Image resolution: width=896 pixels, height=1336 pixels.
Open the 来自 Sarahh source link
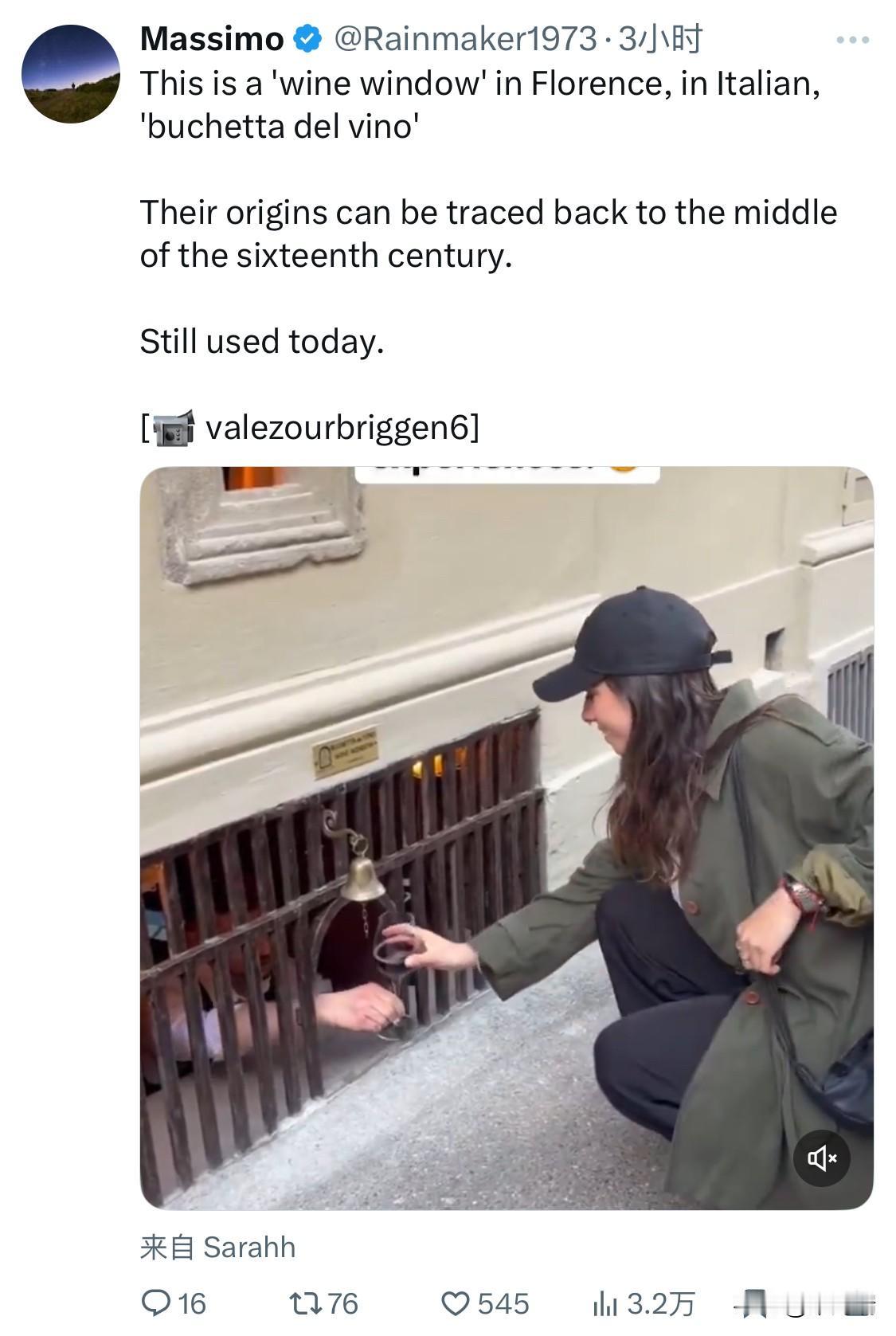click(x=217, y=1247)
